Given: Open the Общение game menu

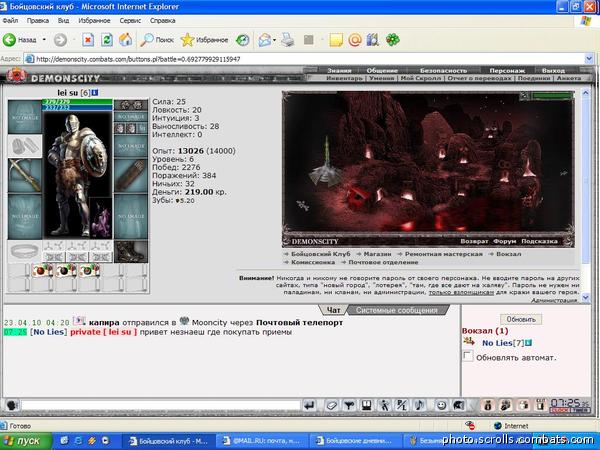Looking at the screenshot, I should click(x=382, y=70).
